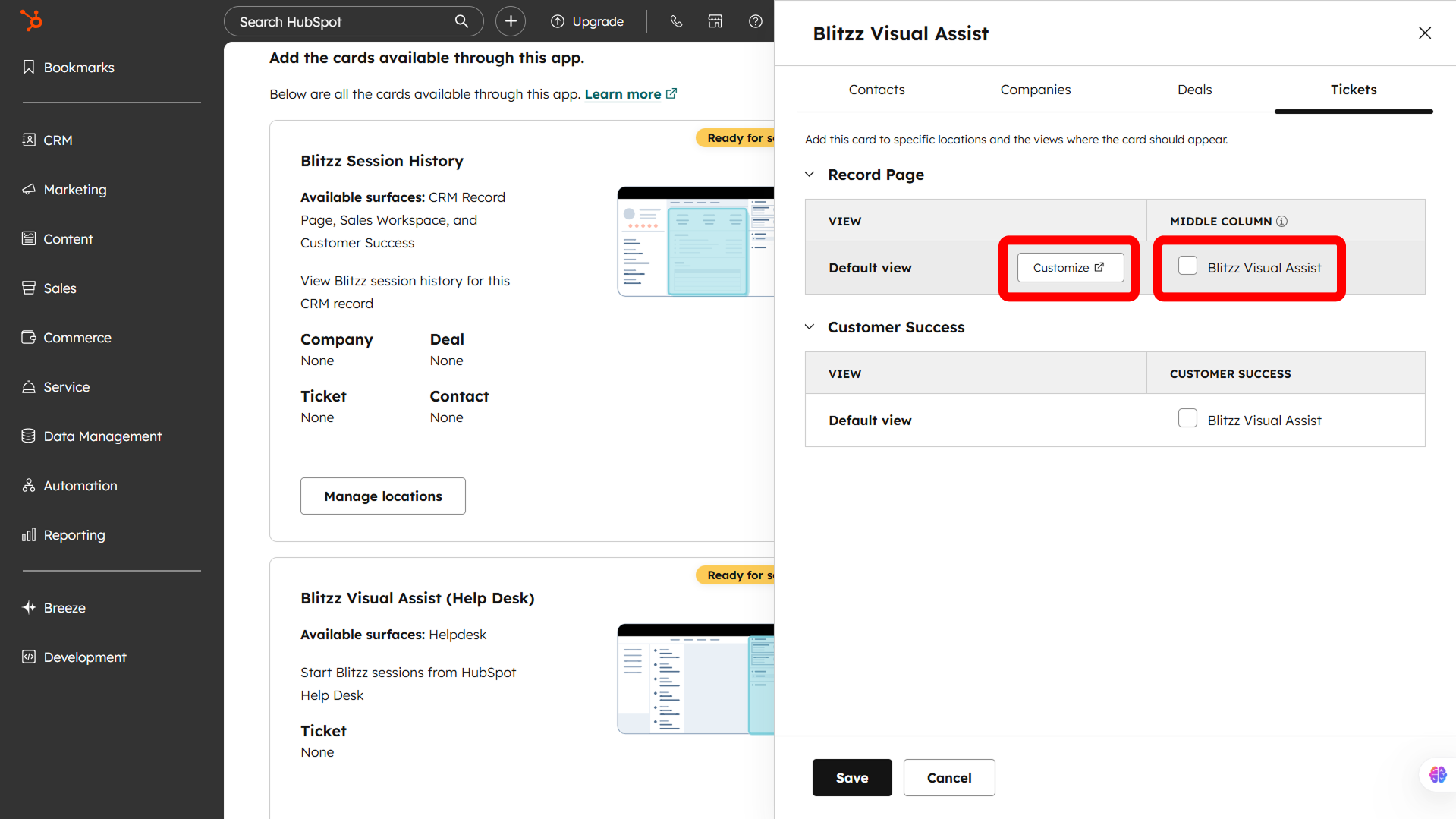1456x819 pixels.
Task: Switch to the Deals tab
Action: (1194, 90)
